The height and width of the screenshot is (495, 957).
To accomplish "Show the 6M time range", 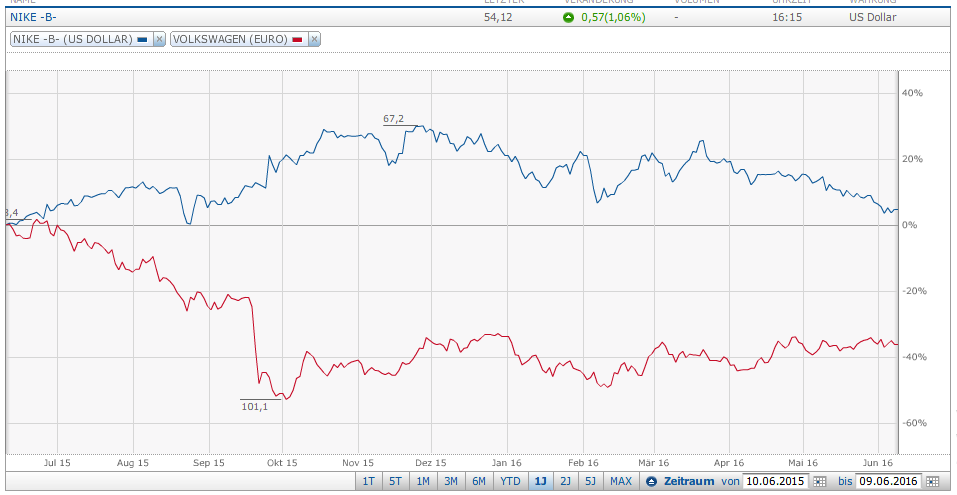I will 480,482.
